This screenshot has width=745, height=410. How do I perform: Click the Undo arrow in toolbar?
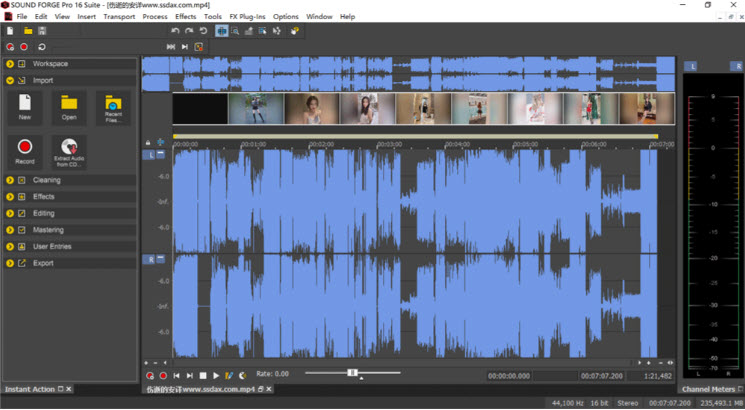click(x=175, y=31)
